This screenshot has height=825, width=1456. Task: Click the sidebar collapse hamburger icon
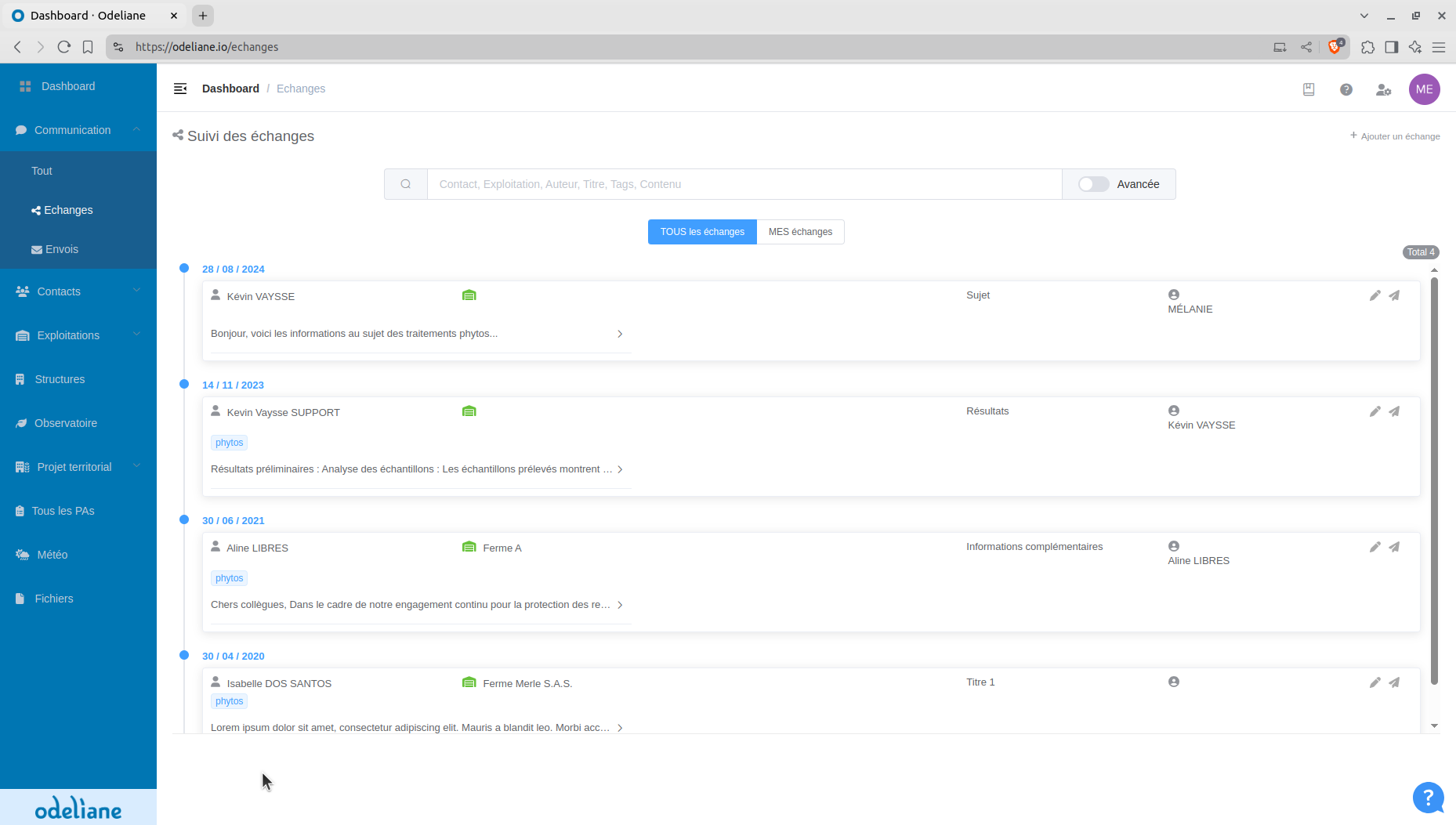(x=180, y=89)
